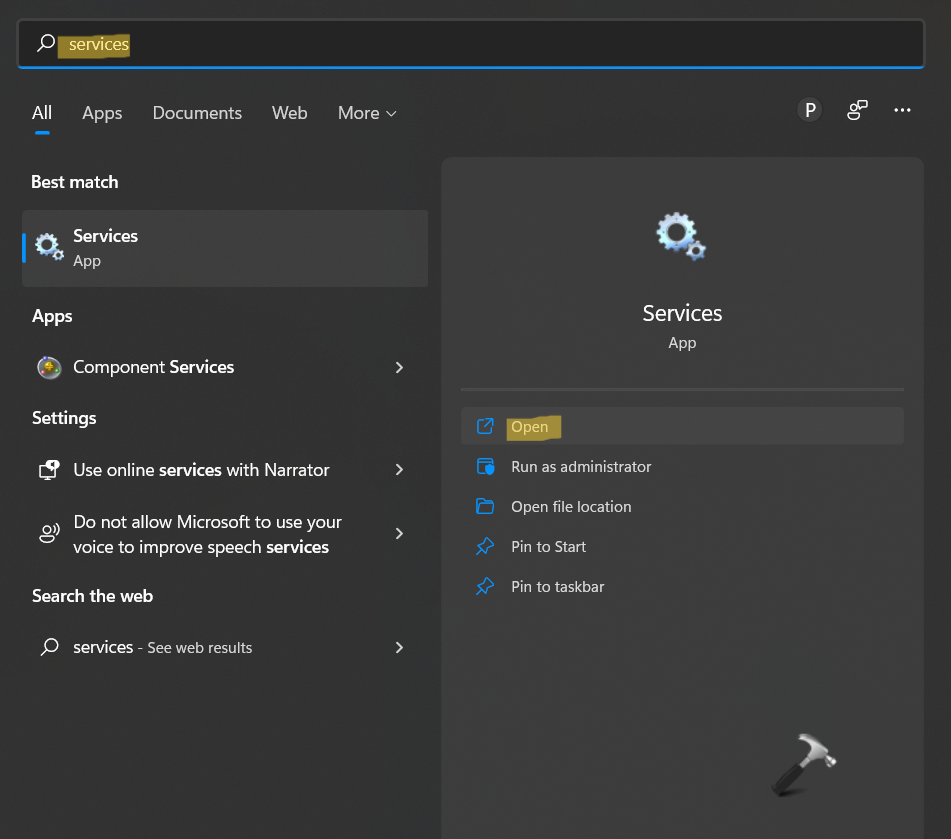The width and height of the screenshot is (951, 839).
Task: Click the Component Services app icon
Action: coord(49,367)
